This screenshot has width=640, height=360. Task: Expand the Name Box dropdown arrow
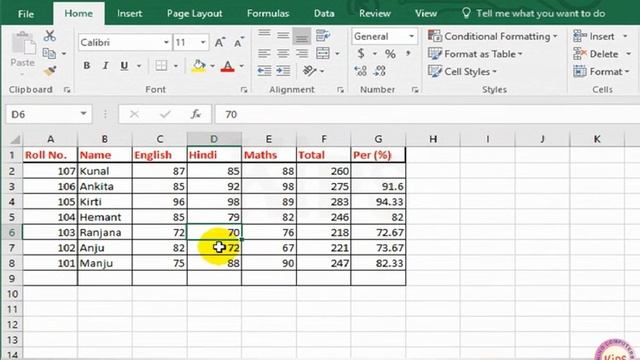[x=83, y=114]
